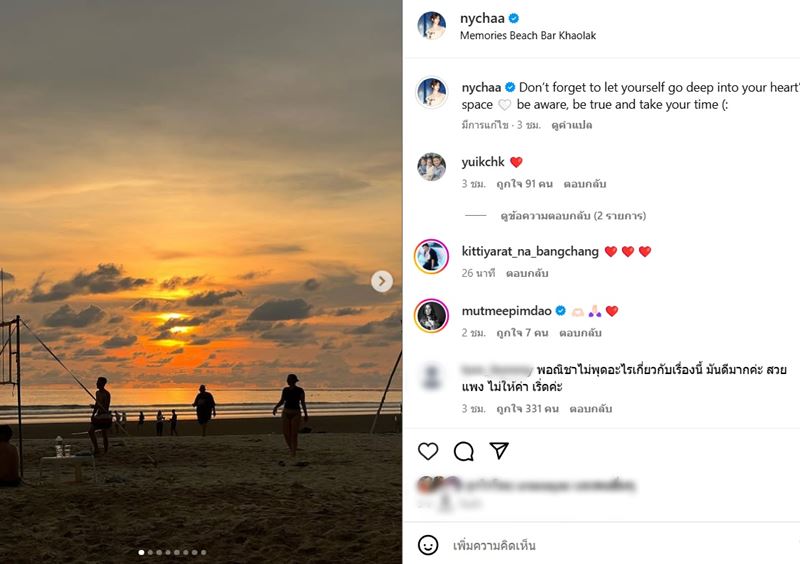Open nychaa username in post header
The width and height of the screenshot is (800, 564).
481,18
